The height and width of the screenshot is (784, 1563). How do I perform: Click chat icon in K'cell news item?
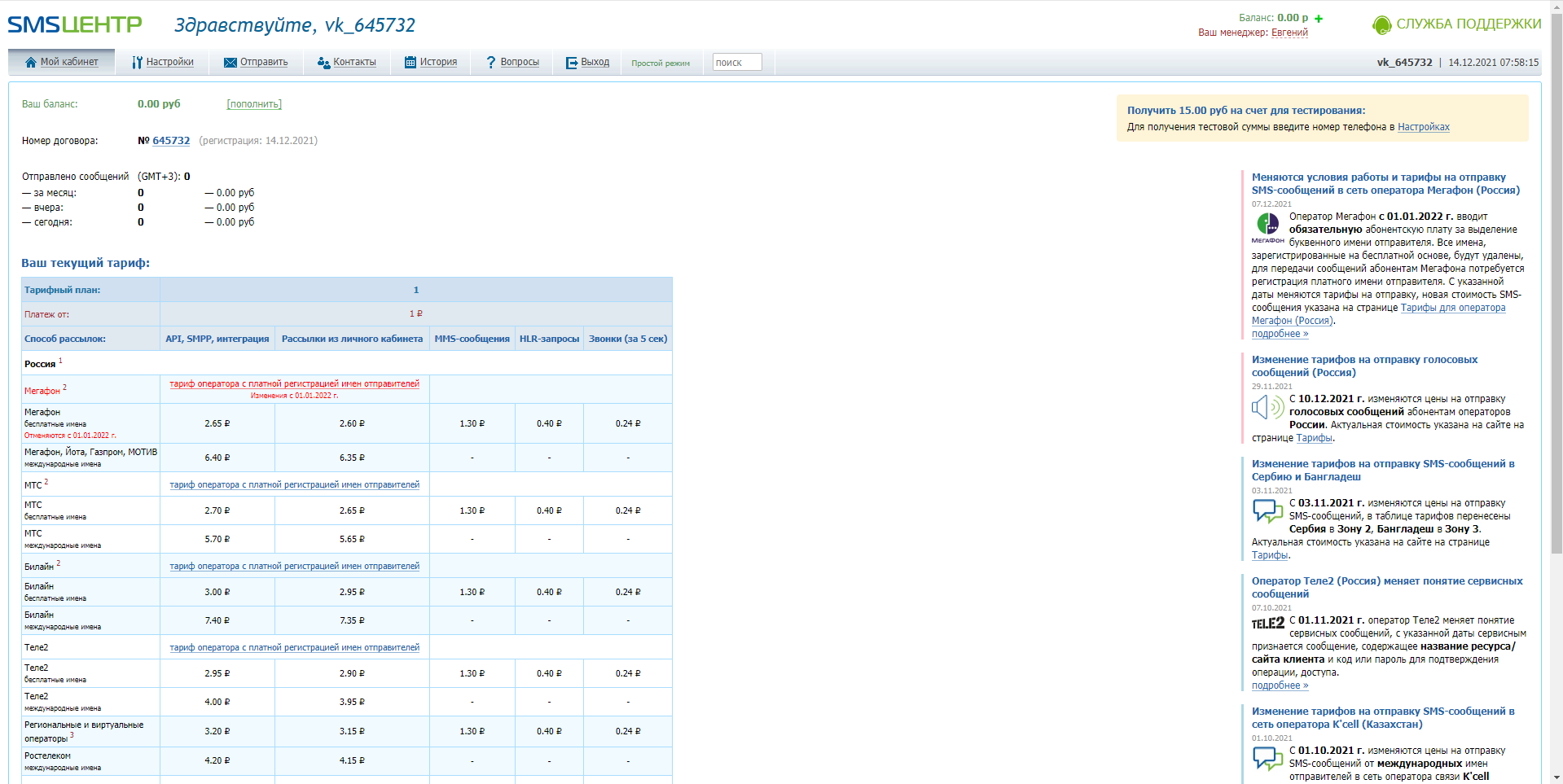[x=1267, y=758]
